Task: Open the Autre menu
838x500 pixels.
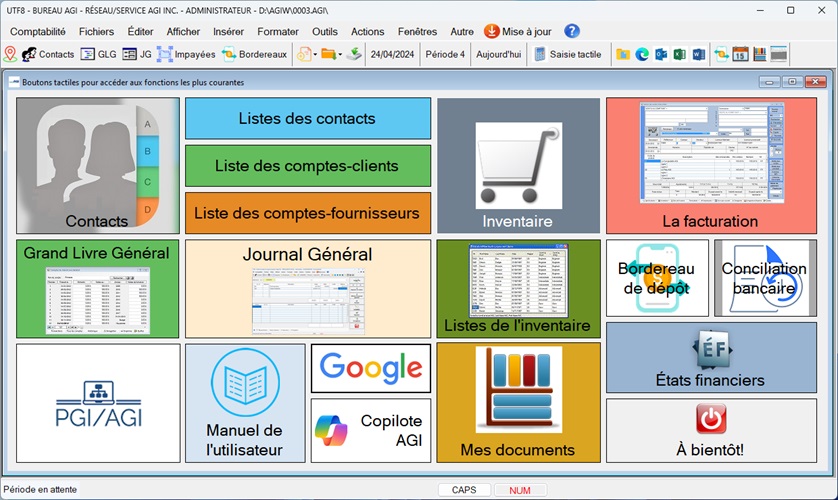Action: coord(462,32)
